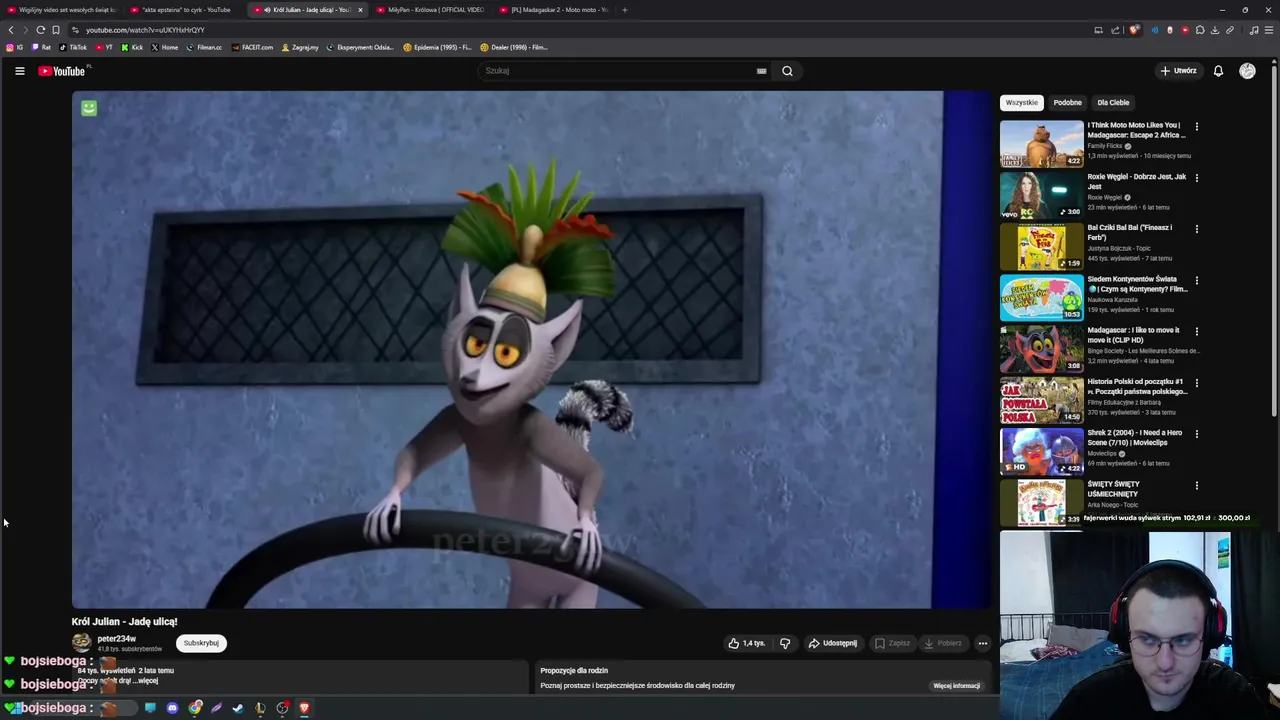This screenshot has width=1280, height=720.
Task: Go to the YouTube home logo
Action: [62, 71]
